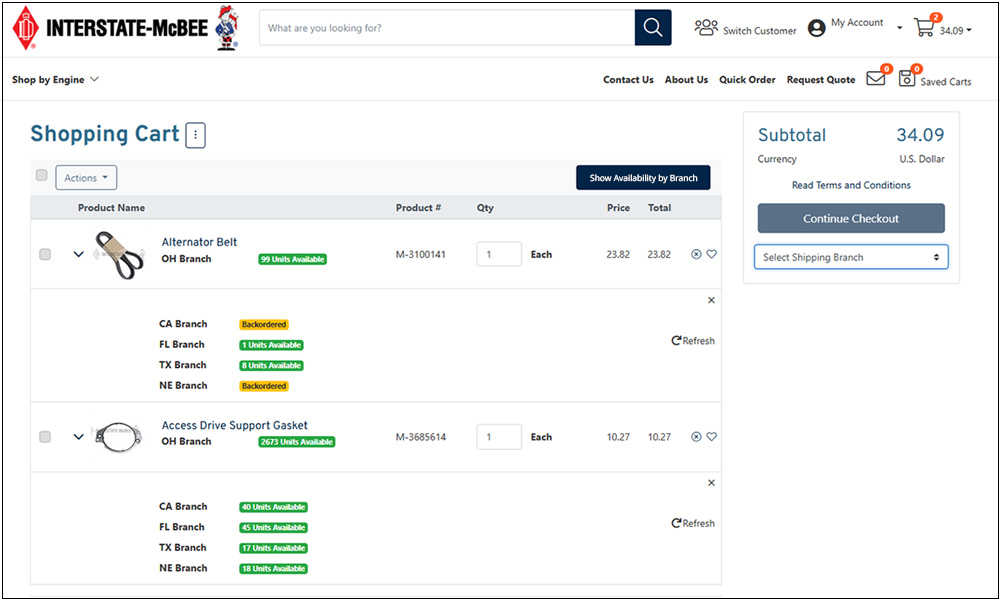Open the Saved Carts icon
The height and width of the screenshot is (600, 1000).
(907, 78)
